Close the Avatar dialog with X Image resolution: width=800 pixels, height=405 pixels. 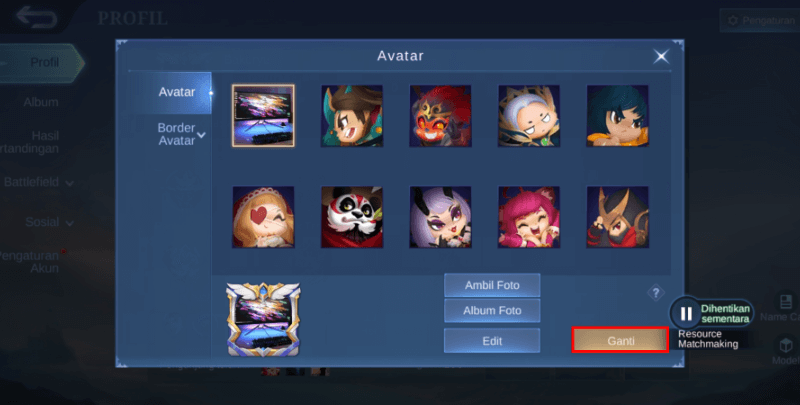pos(661,56)
